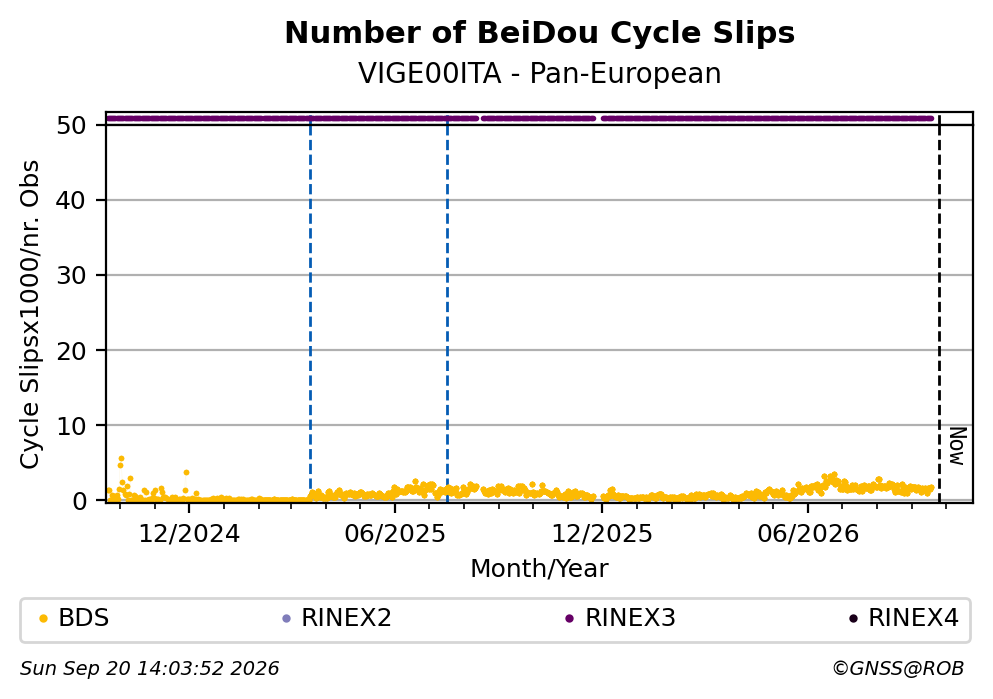
Task: Select the BDS legend label
Action: click(x=84, y=618)
